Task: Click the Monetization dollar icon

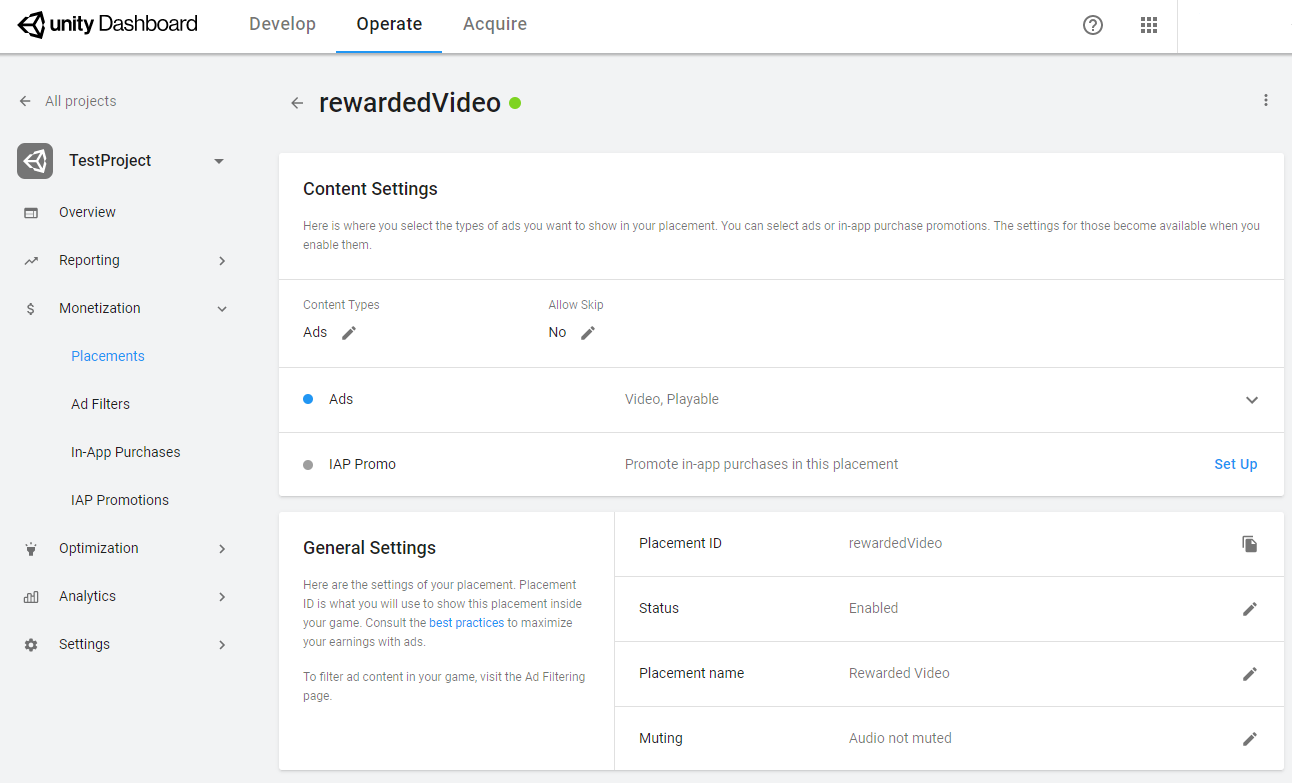Action: point(31,309)
